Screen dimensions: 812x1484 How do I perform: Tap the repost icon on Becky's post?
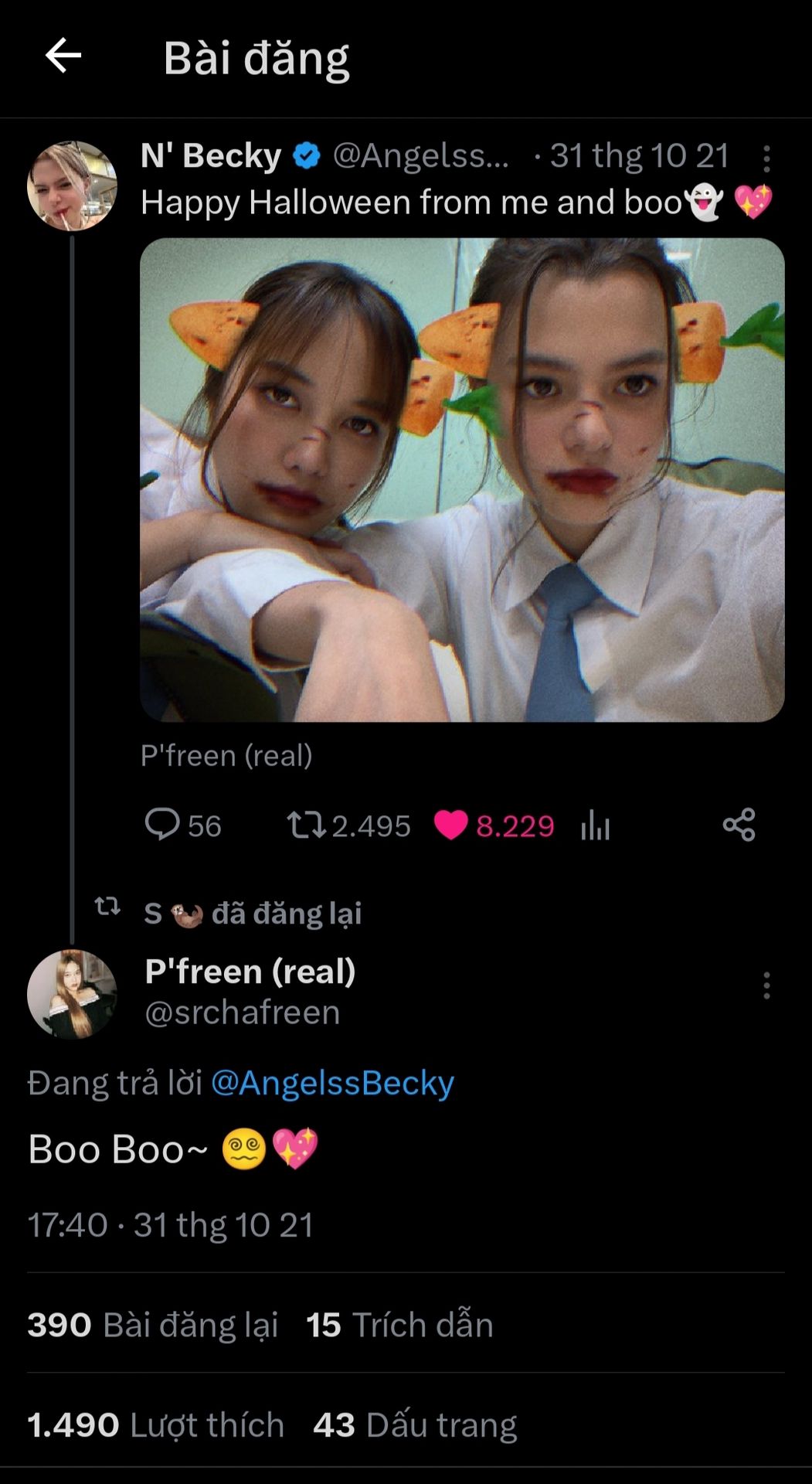point(306,825)
